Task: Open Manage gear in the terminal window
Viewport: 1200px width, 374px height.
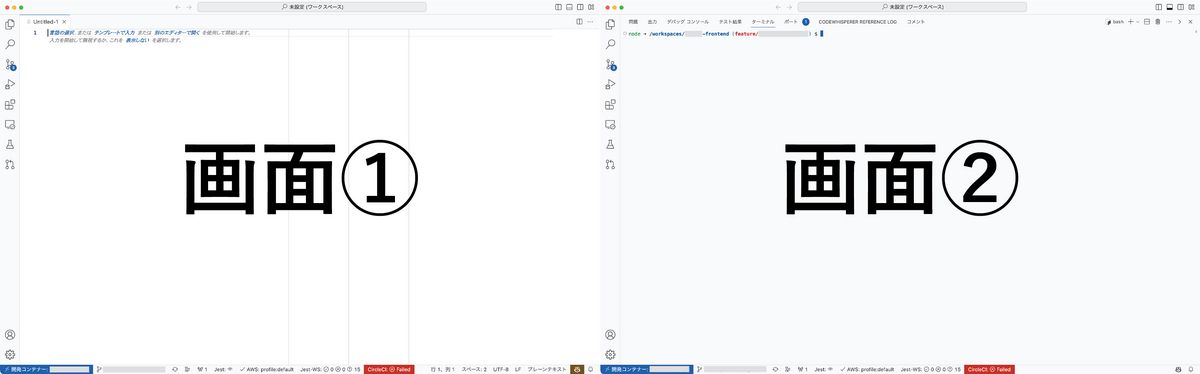Action: pyautogui.click(x=610, y=354)
